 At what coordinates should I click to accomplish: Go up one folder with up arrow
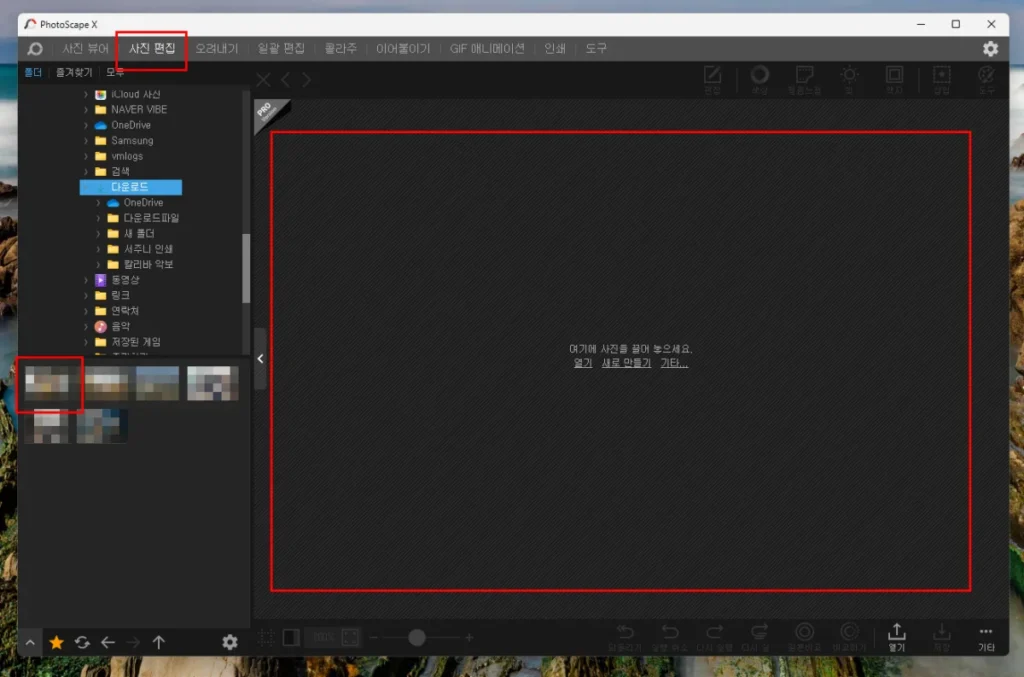[158, 643]
